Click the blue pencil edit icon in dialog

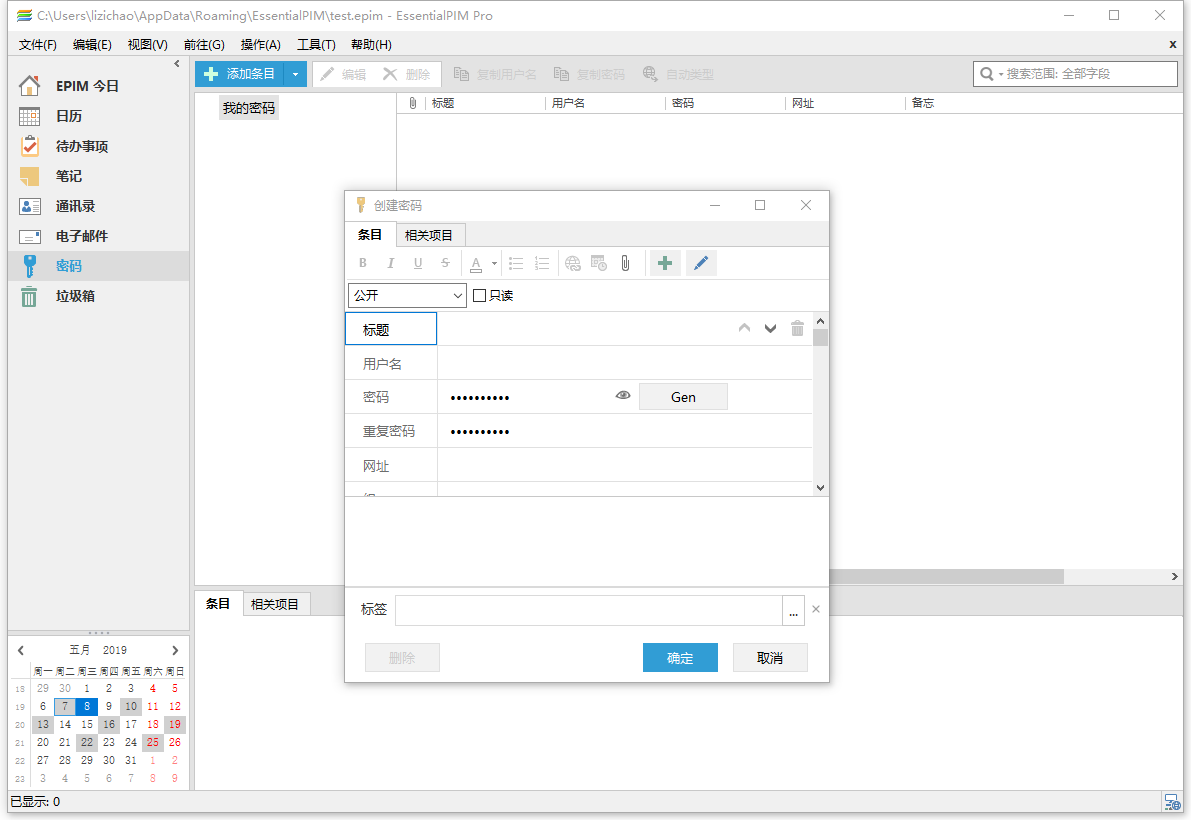701,262
